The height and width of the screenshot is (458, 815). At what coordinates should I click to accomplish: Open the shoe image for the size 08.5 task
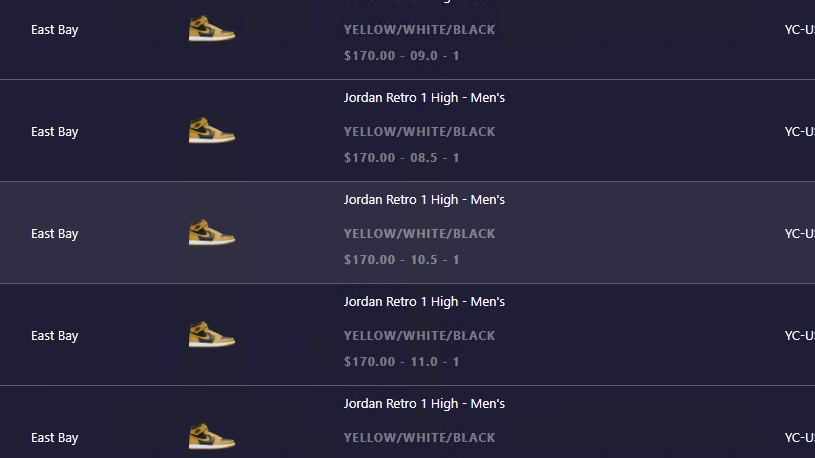tap(212, 130)
